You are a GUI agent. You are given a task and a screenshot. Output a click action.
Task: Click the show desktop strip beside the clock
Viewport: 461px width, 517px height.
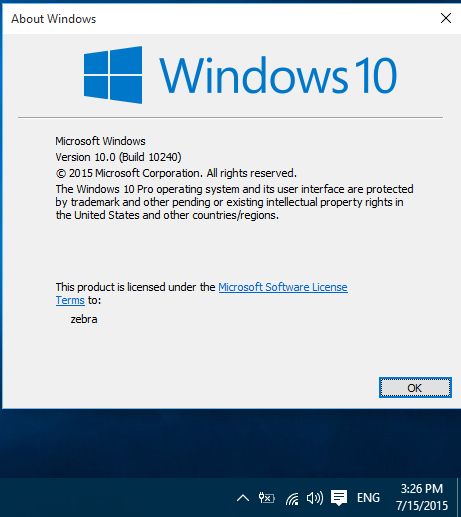click(x=459, y=497)
